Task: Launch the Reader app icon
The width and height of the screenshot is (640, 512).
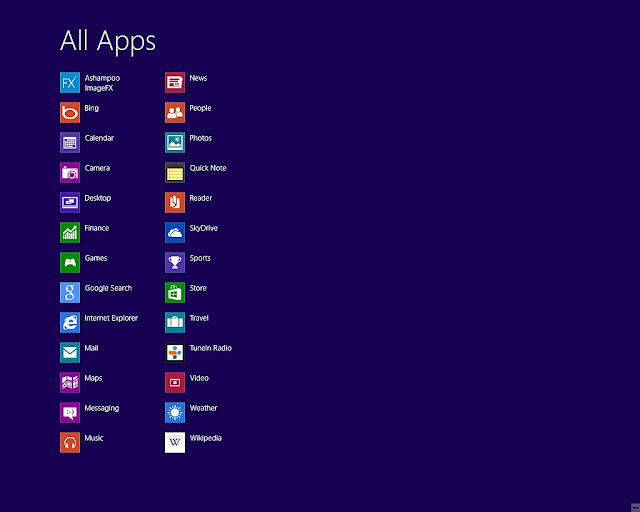Action: [x=175, y=203]
